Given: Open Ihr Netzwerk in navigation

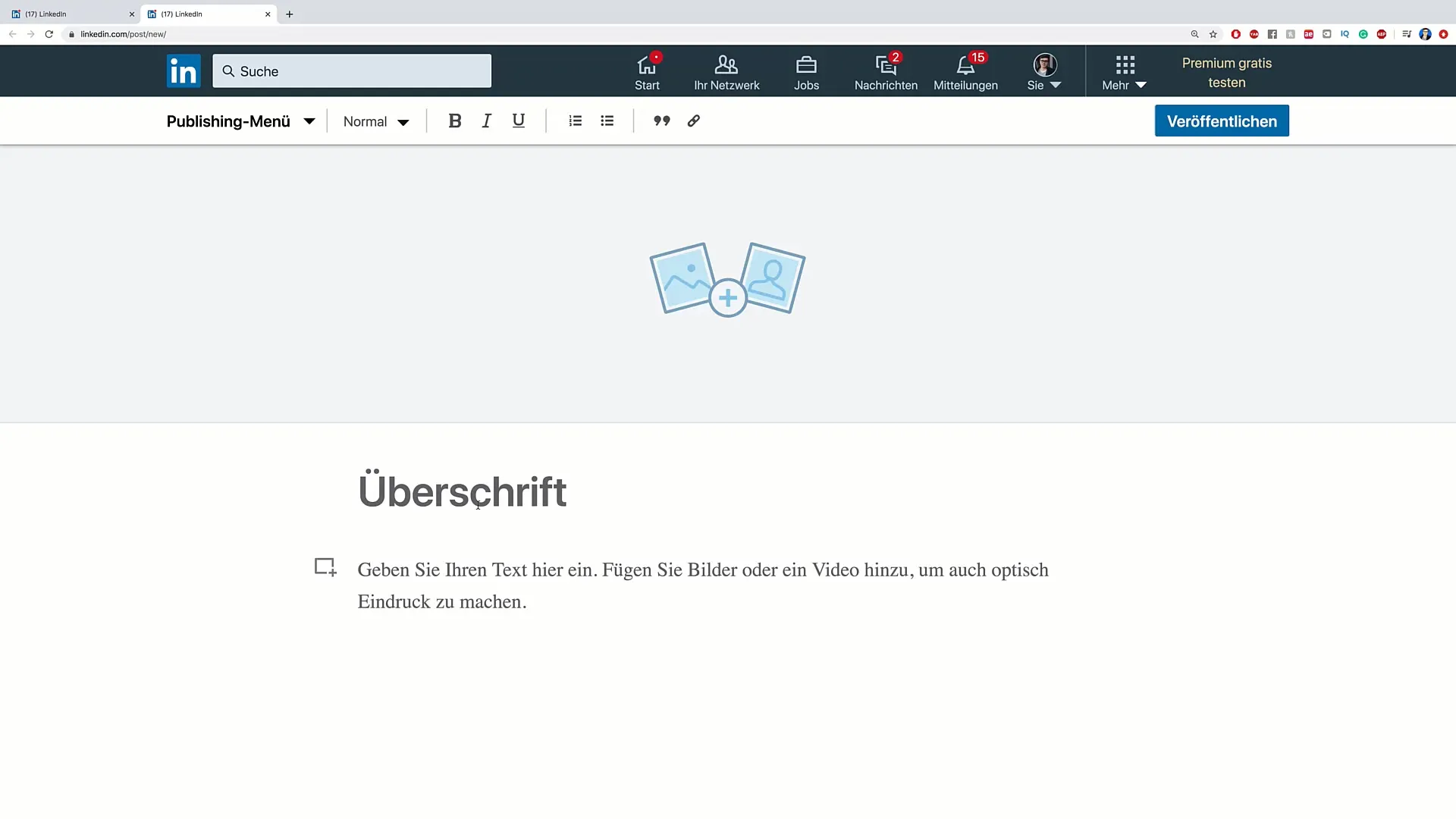Looking at the screenshot, I should click(x=726, y=73).
